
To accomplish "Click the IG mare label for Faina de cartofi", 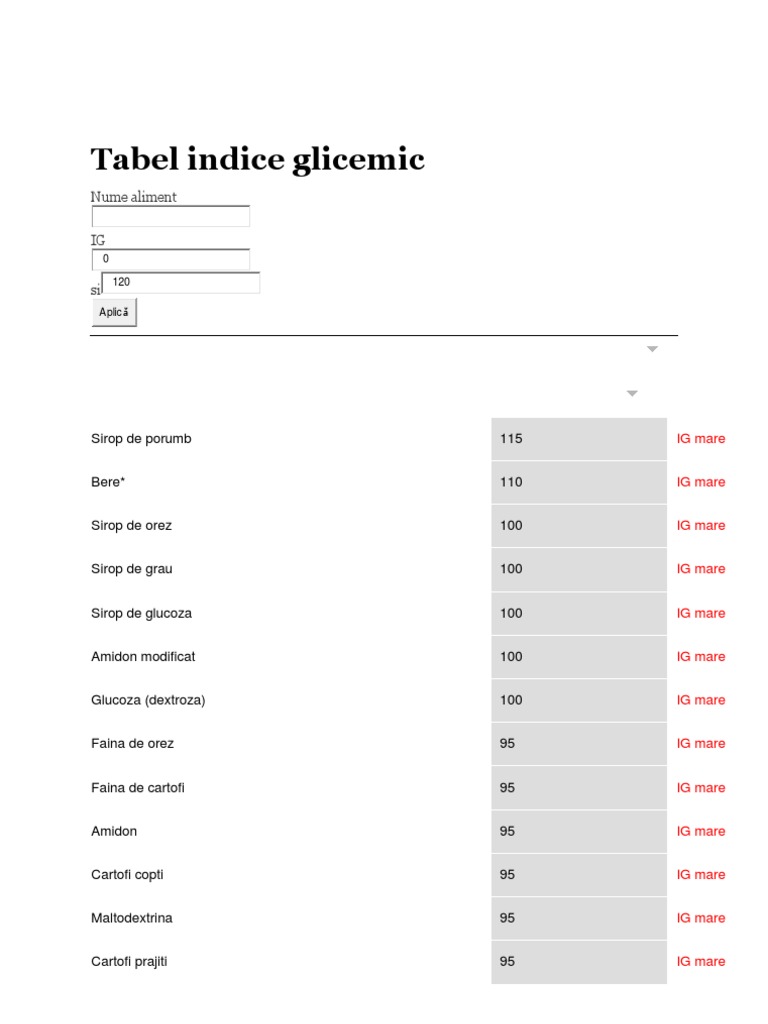I will coord(701,787).
